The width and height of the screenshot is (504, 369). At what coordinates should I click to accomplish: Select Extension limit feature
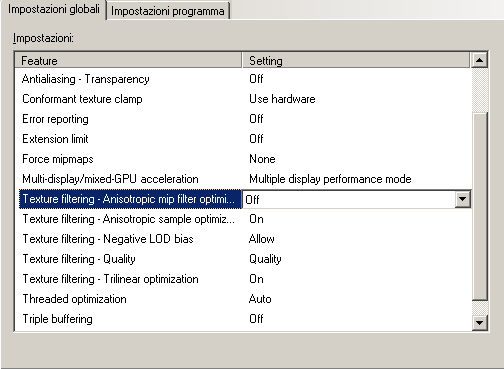point(55,139)
